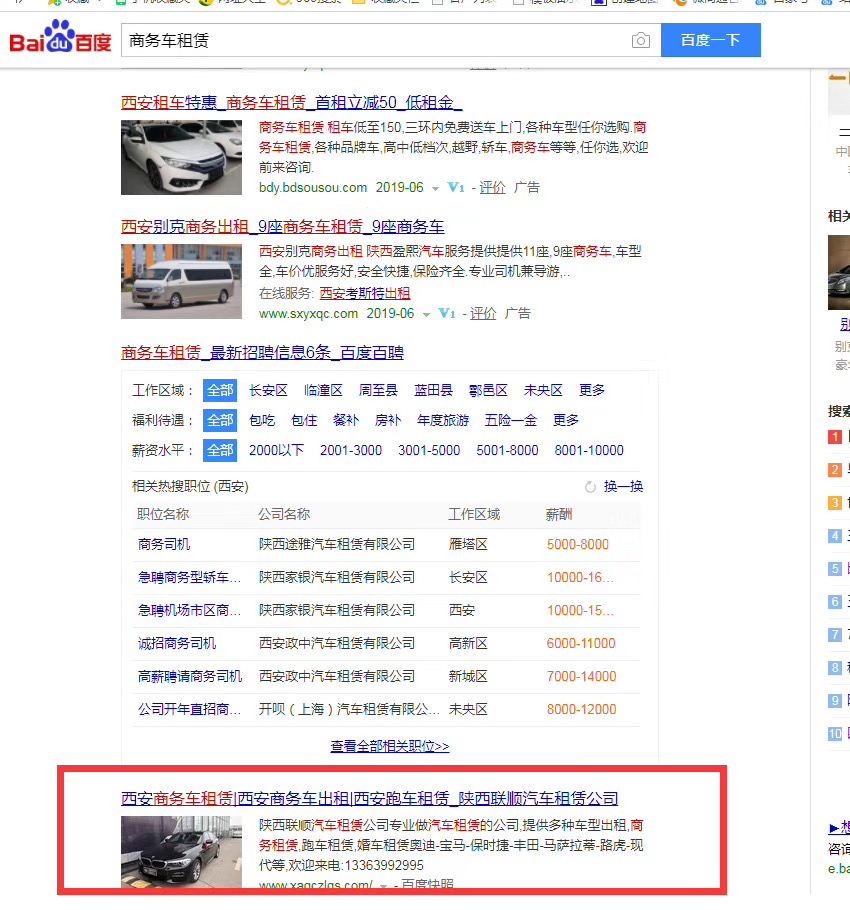
Task: Open the silver van result thumbnail
Action: [181, 281]
